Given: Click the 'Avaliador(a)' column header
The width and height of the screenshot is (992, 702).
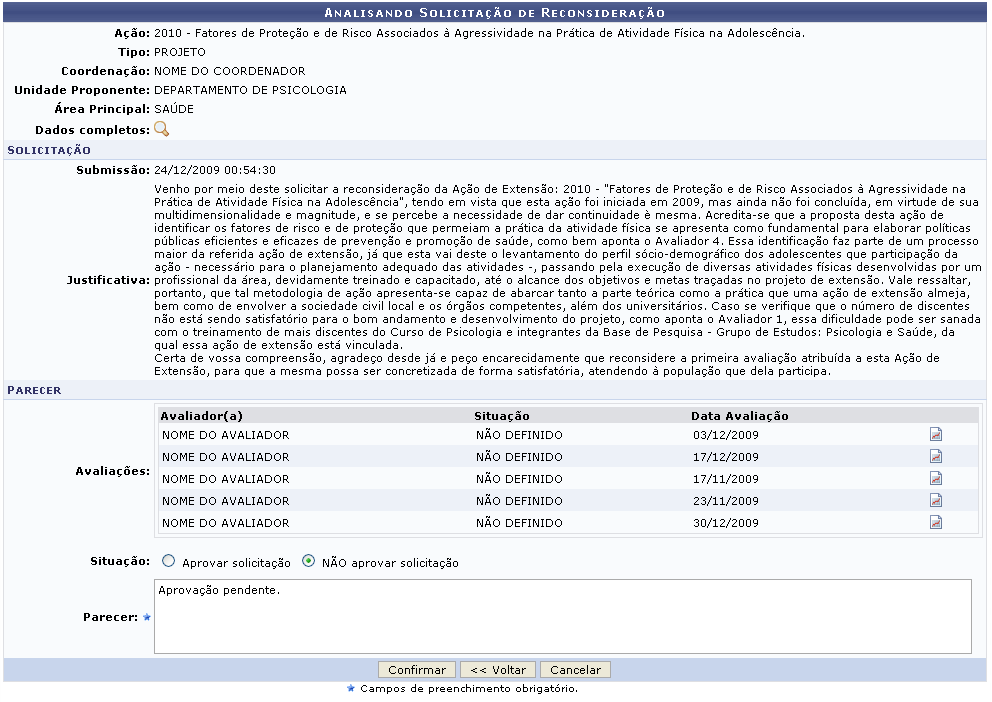Looking at the screenshot, I should coord(201,415).
